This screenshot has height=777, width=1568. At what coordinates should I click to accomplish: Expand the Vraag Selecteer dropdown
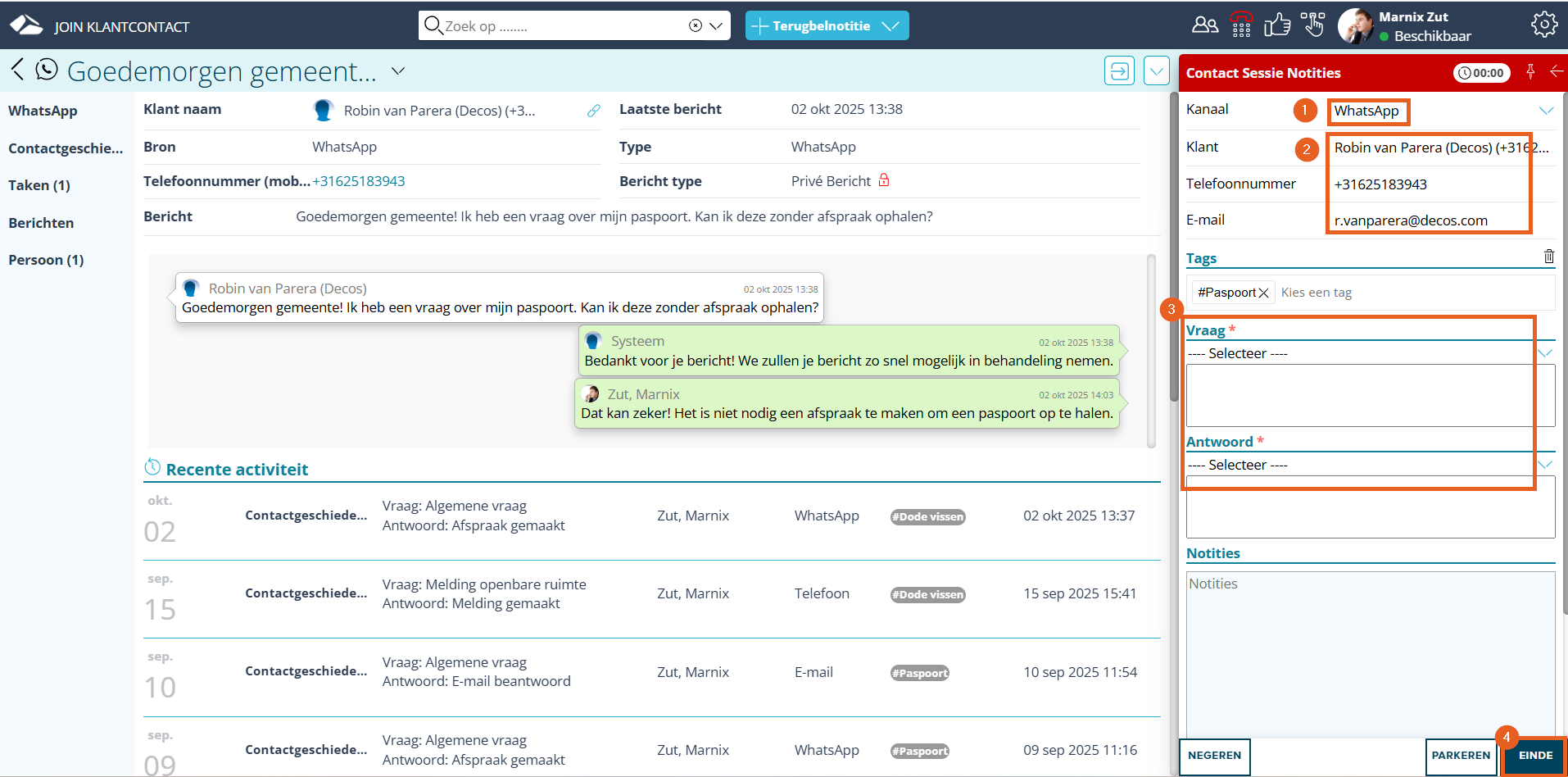(x=1545, y=353)
